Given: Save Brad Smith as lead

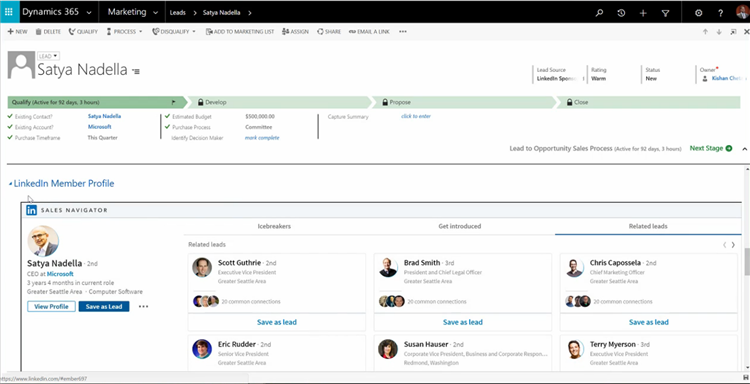Looking at the screenshot, I should click(463, 322).
